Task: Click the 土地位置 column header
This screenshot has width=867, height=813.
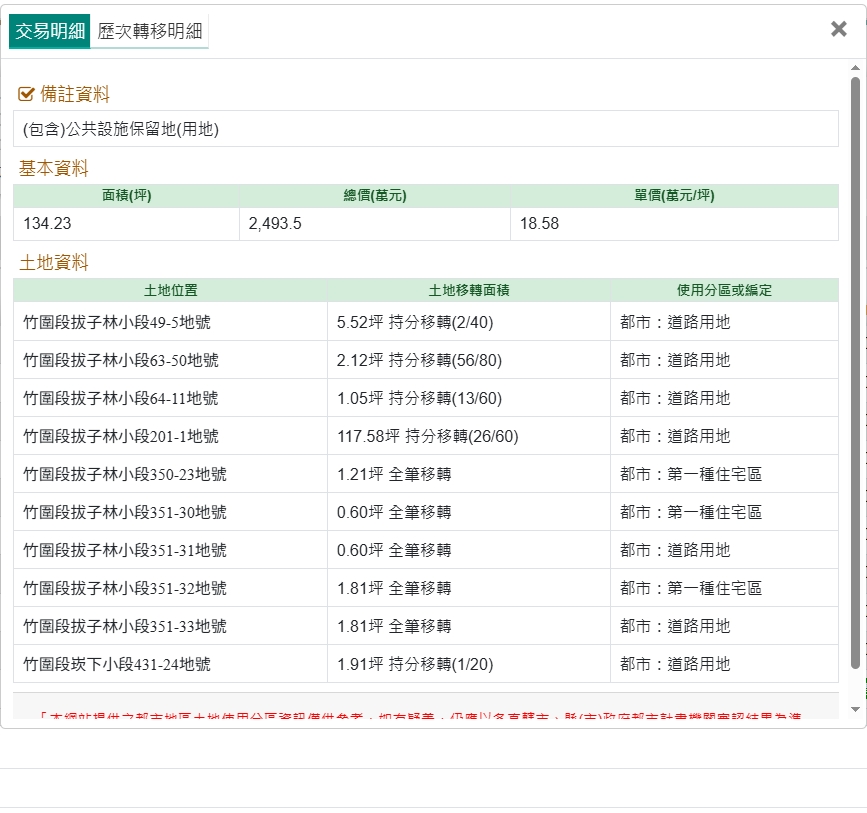Action: (x=170, y=290)
